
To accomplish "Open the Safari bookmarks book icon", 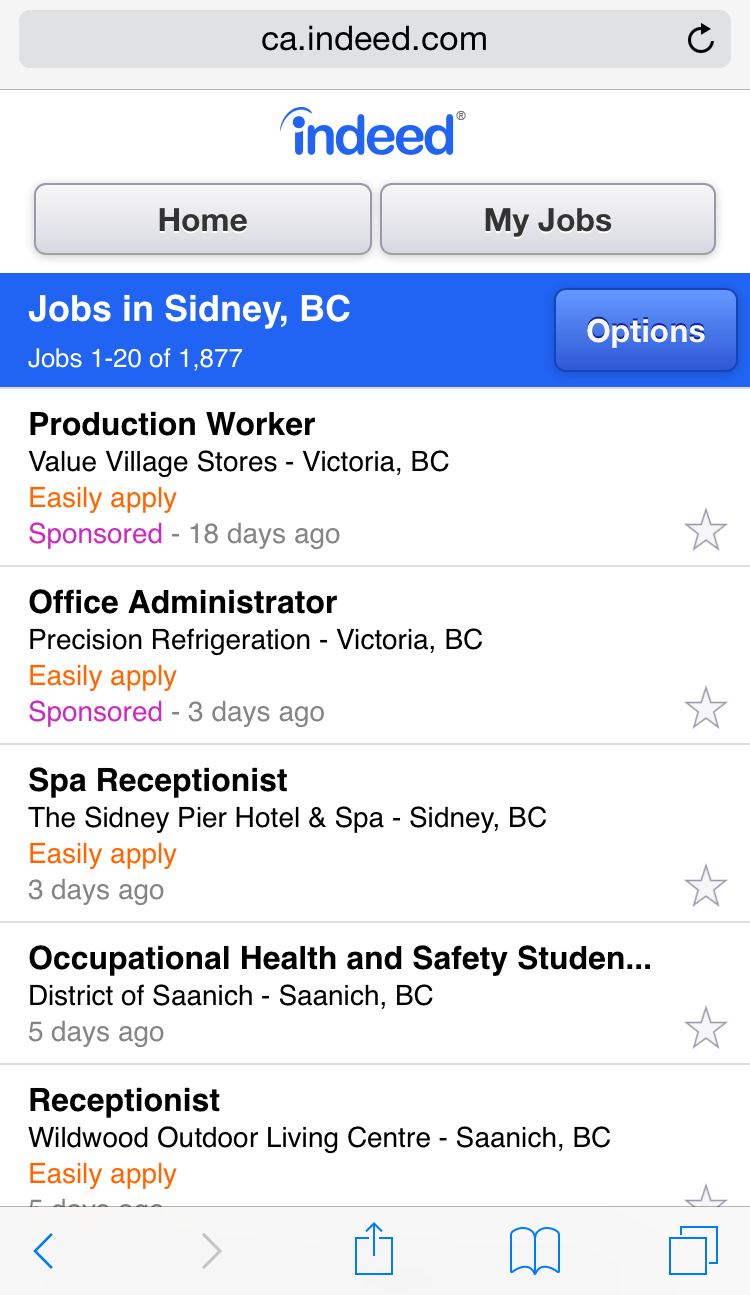I will click(534, 1251).
